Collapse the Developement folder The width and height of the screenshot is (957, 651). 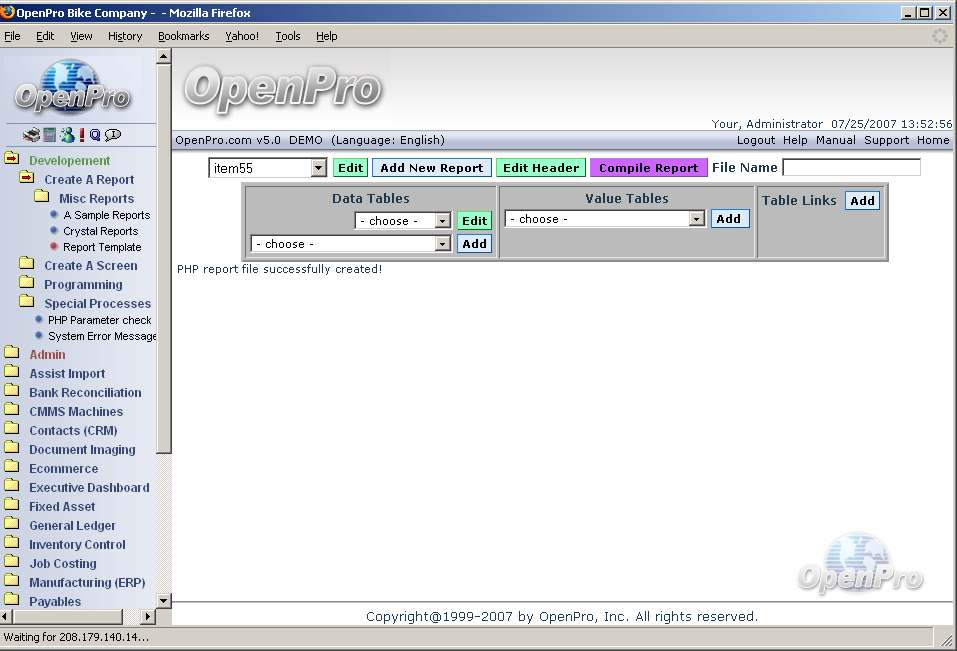click(x=12, y=160)
